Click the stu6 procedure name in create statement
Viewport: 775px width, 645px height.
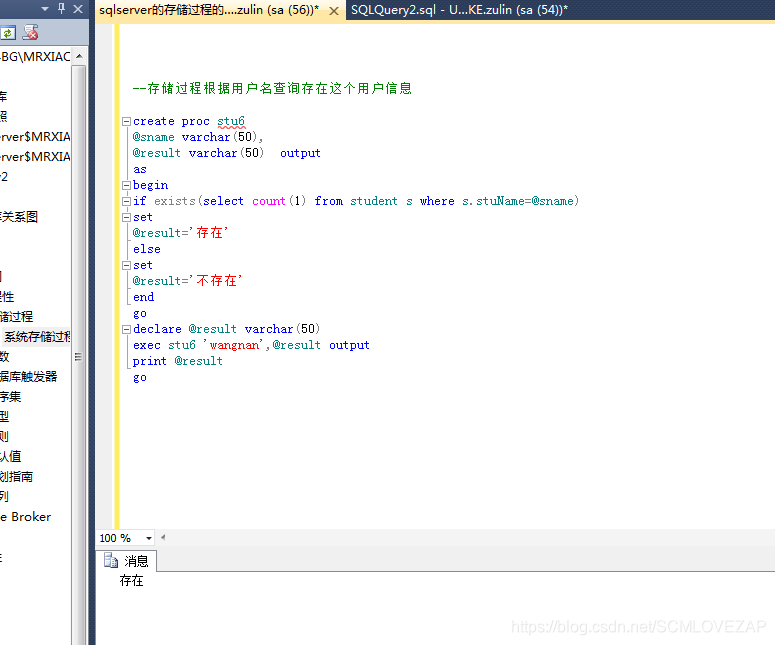[231, 121]
